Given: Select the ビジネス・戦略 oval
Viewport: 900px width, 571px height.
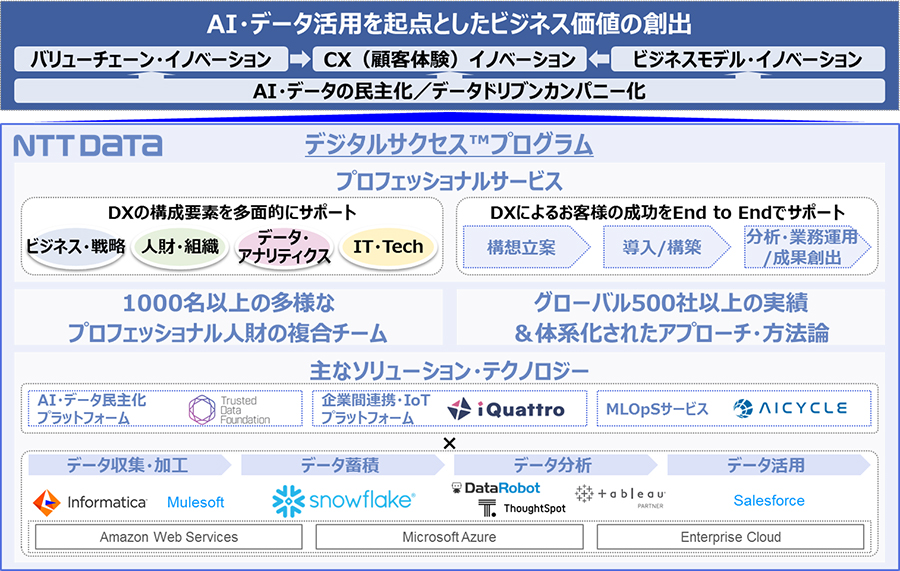Looking at the screenshot, I should click(76, 247).
